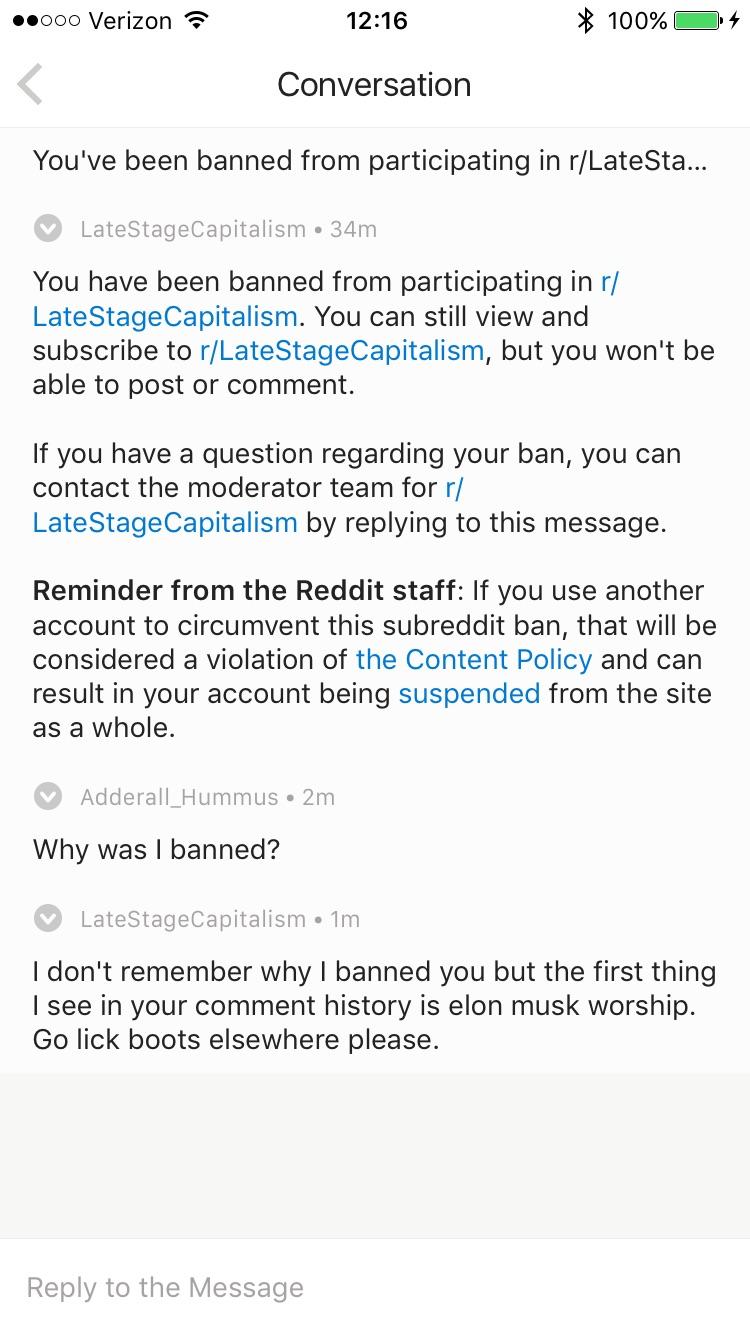
Task: Open the r/LateStageCapitalism link after 'subscribe to'
Action: coord(342,351)
